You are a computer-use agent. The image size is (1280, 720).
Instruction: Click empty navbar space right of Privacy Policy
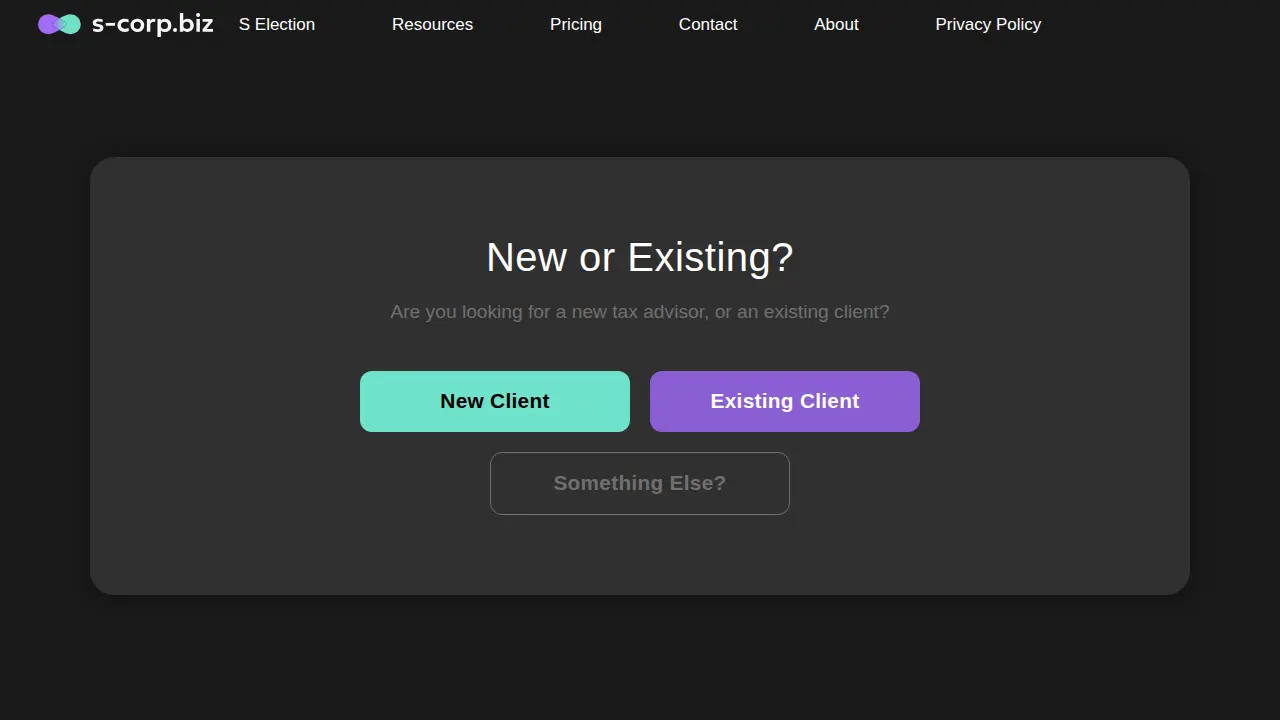pyautogui.click(x=1160, y=24)
